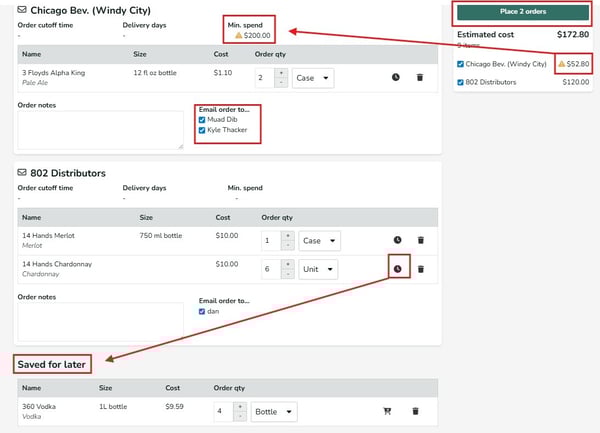Delete 3 Floyds Alpha King item
This screenshot has height=433, width=600.
[x=420, y=77]
